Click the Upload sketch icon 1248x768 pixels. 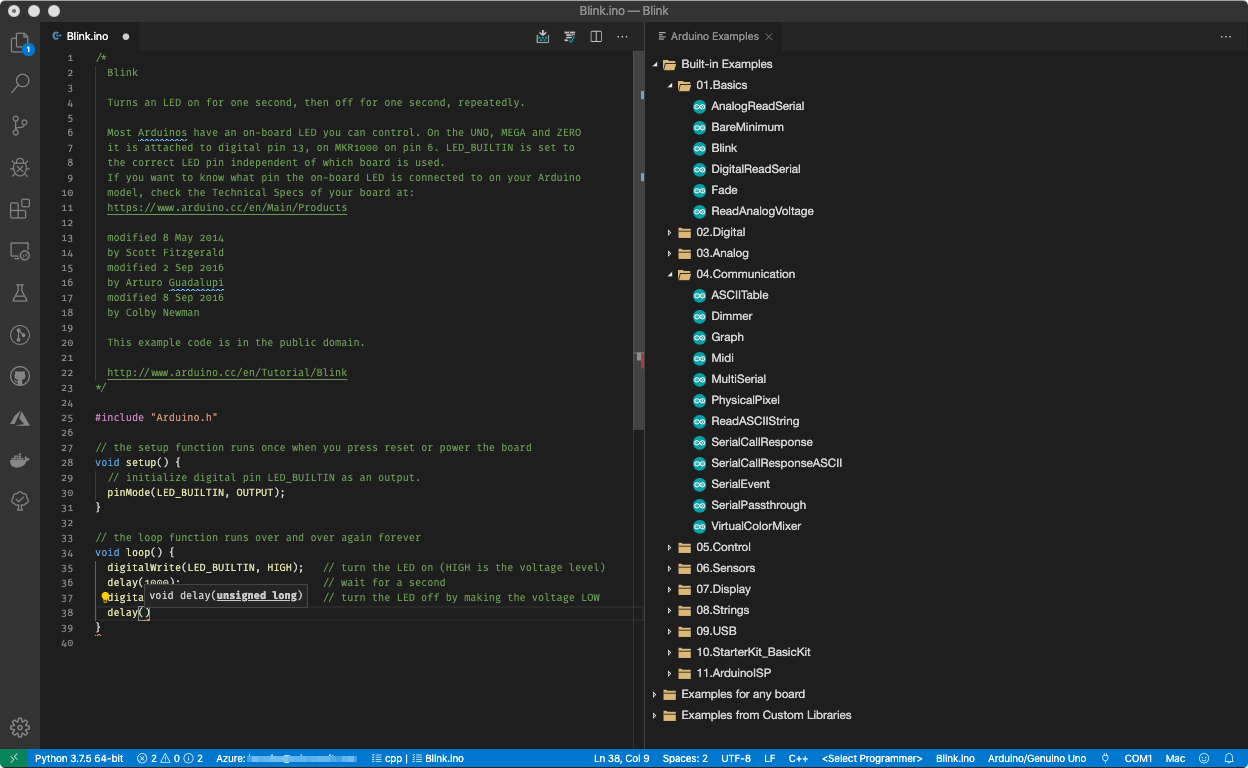[x=543, y=36]
